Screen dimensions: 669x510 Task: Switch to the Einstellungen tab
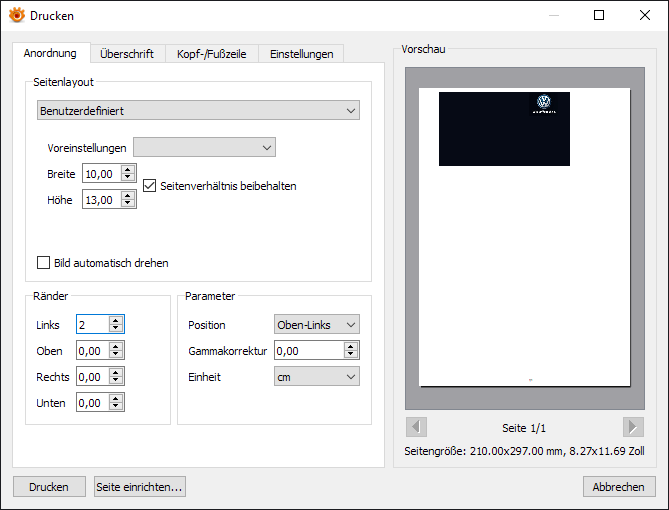[x=301, y=54]
